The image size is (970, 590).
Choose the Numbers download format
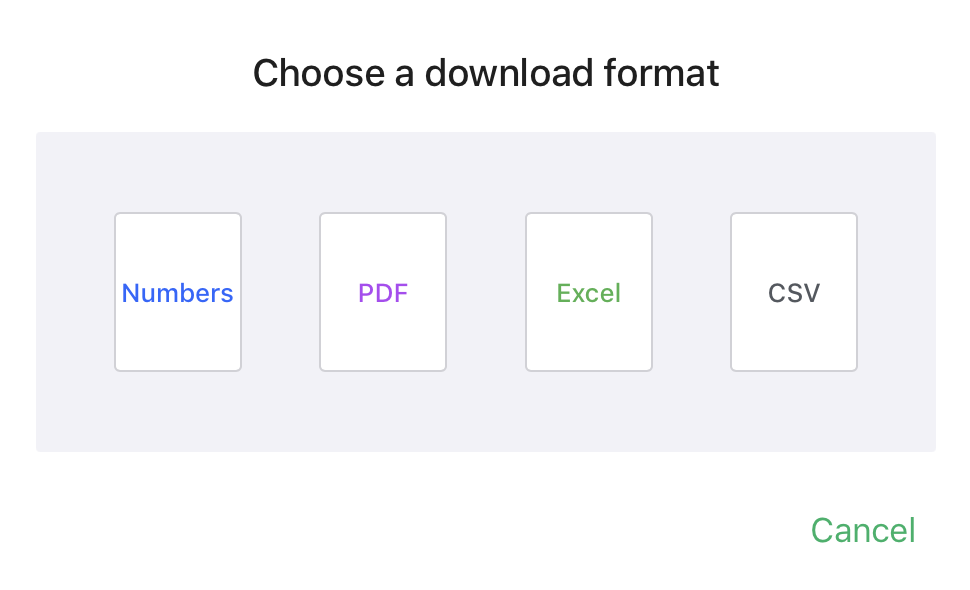178,292
